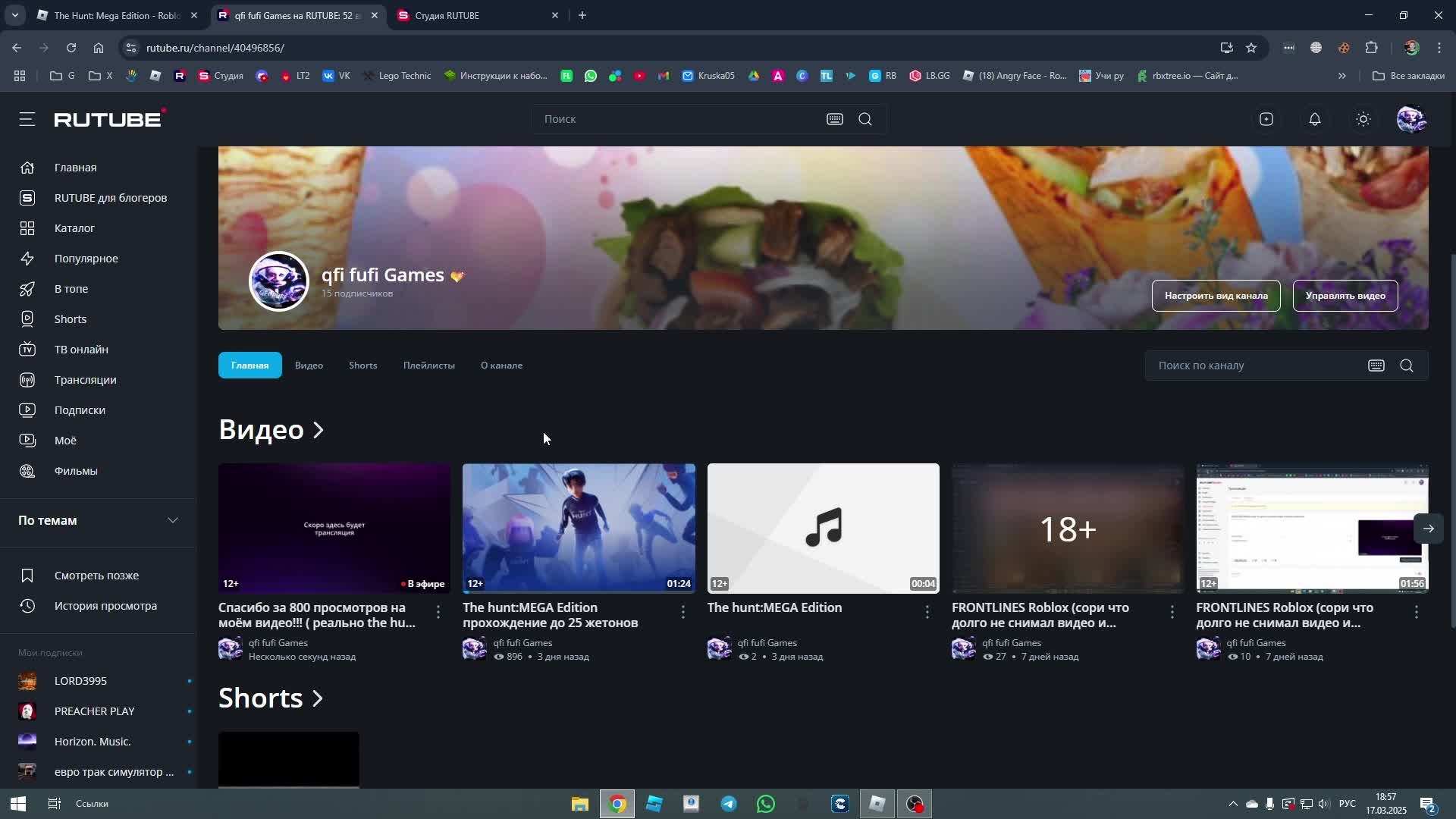
Task: Open История просмотра clock icon
Action: point(27,606)
